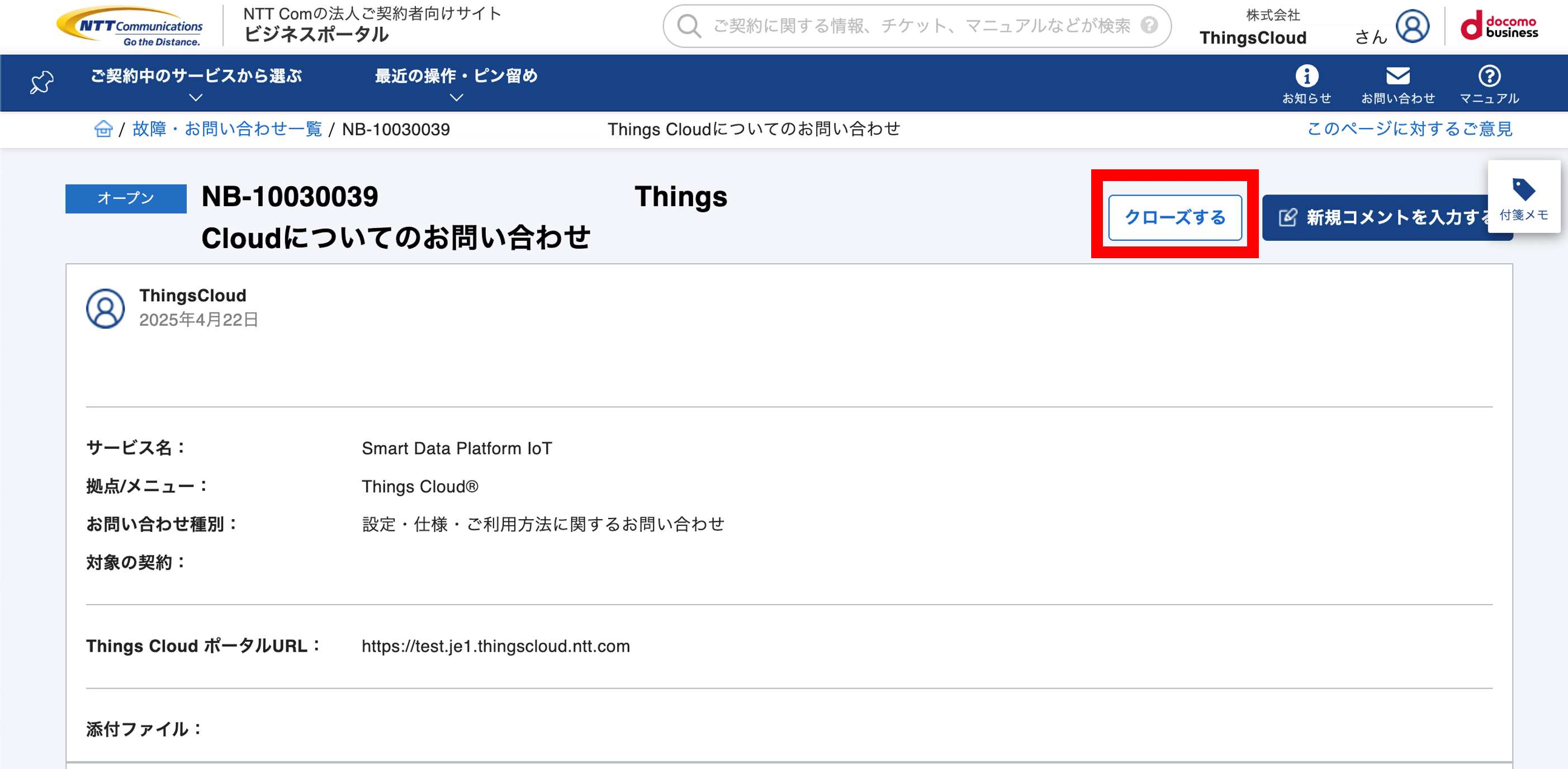This screenshot has width=1568, height=769.
Task: Click ThingsCloud commenter avatar icon
Action: coord(105,308)
